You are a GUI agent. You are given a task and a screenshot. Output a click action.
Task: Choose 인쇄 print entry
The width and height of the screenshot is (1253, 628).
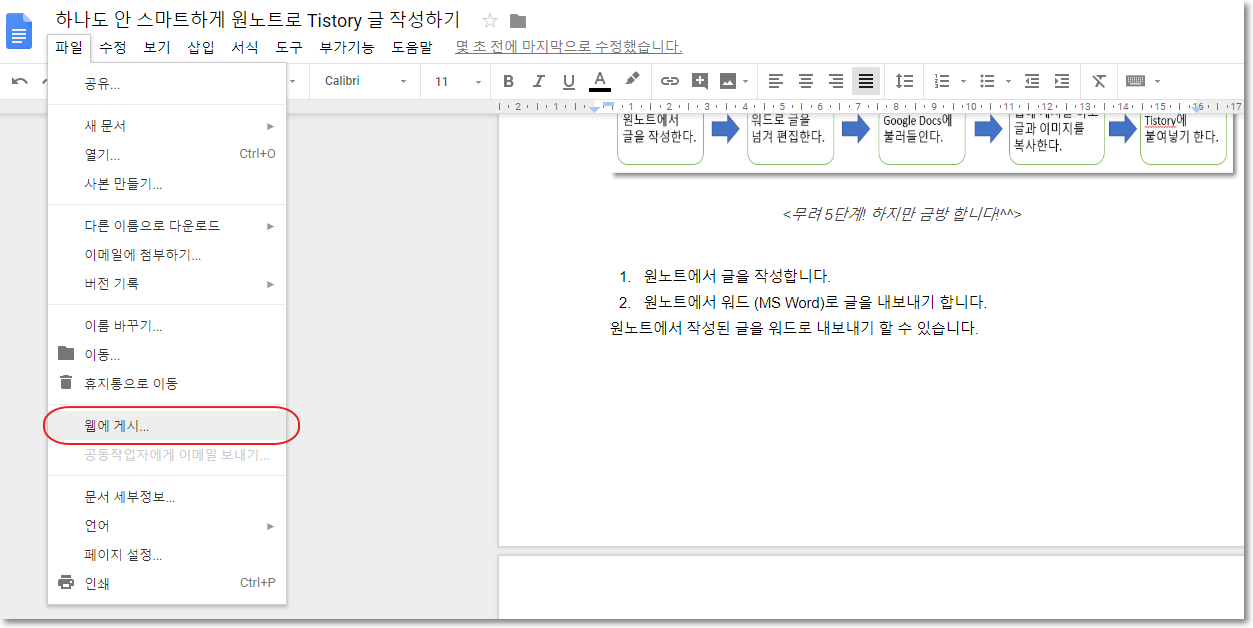[x=167, y=584]
